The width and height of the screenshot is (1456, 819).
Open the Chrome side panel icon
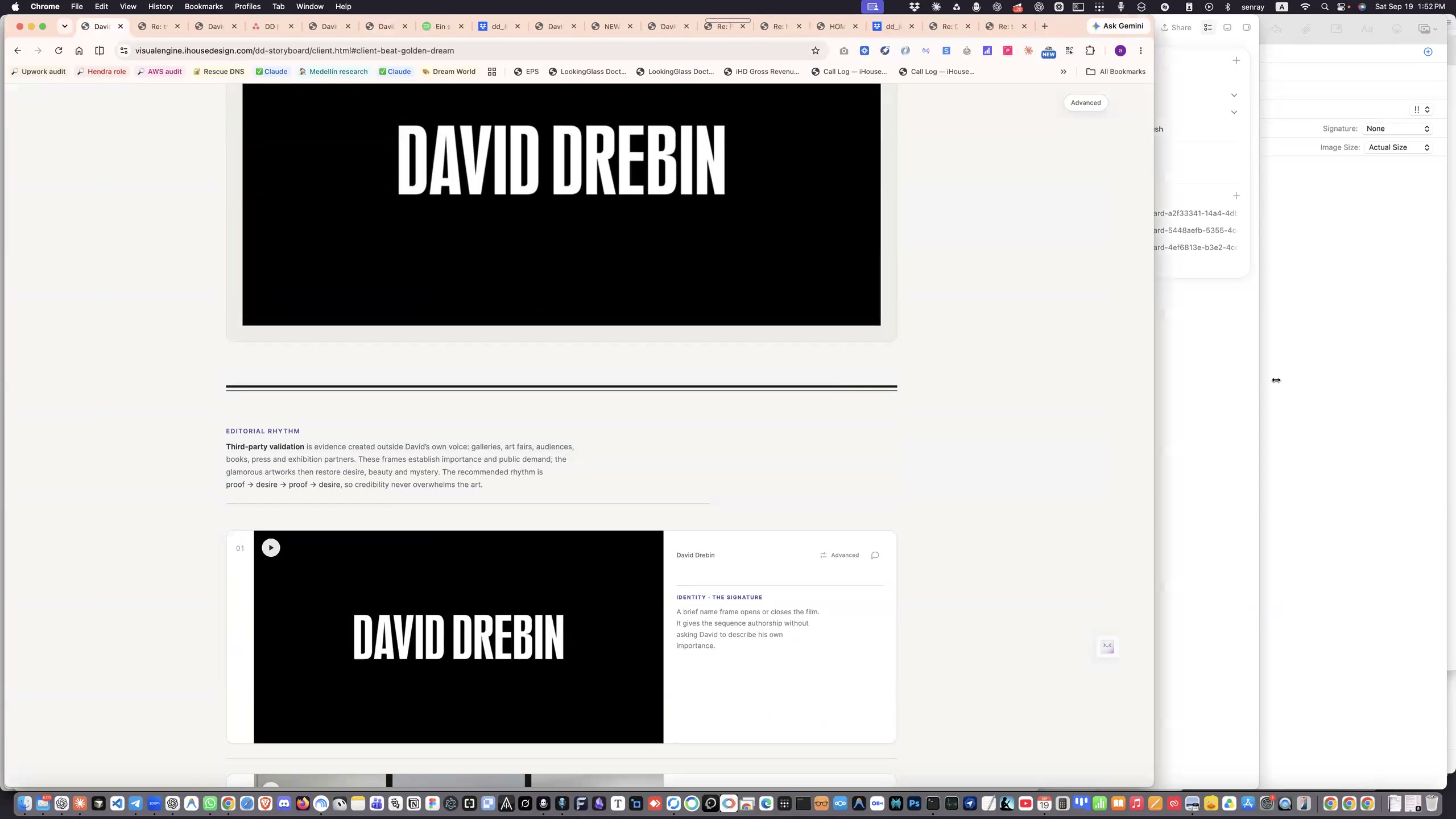click(x=100, y=51)
